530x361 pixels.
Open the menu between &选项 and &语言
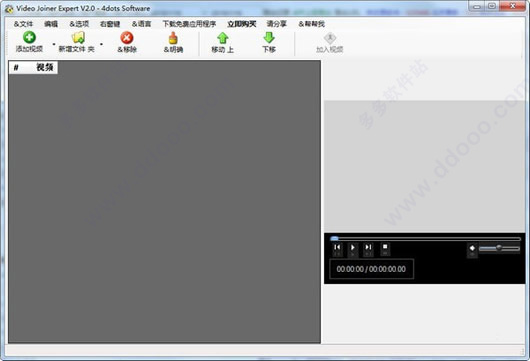(x=110, y=24)
